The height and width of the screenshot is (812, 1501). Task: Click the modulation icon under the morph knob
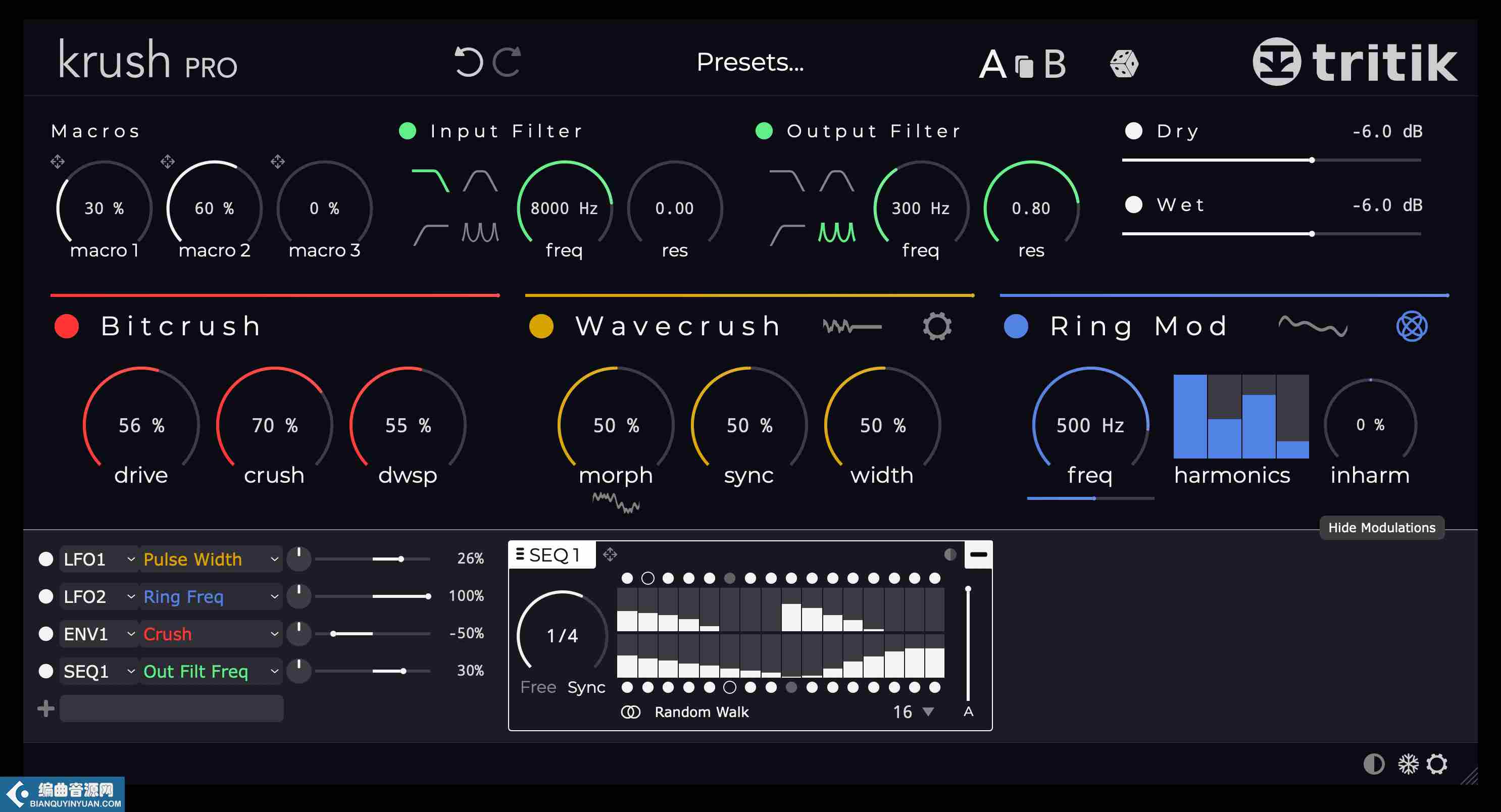pyautogui.click(x=616, y=502)
